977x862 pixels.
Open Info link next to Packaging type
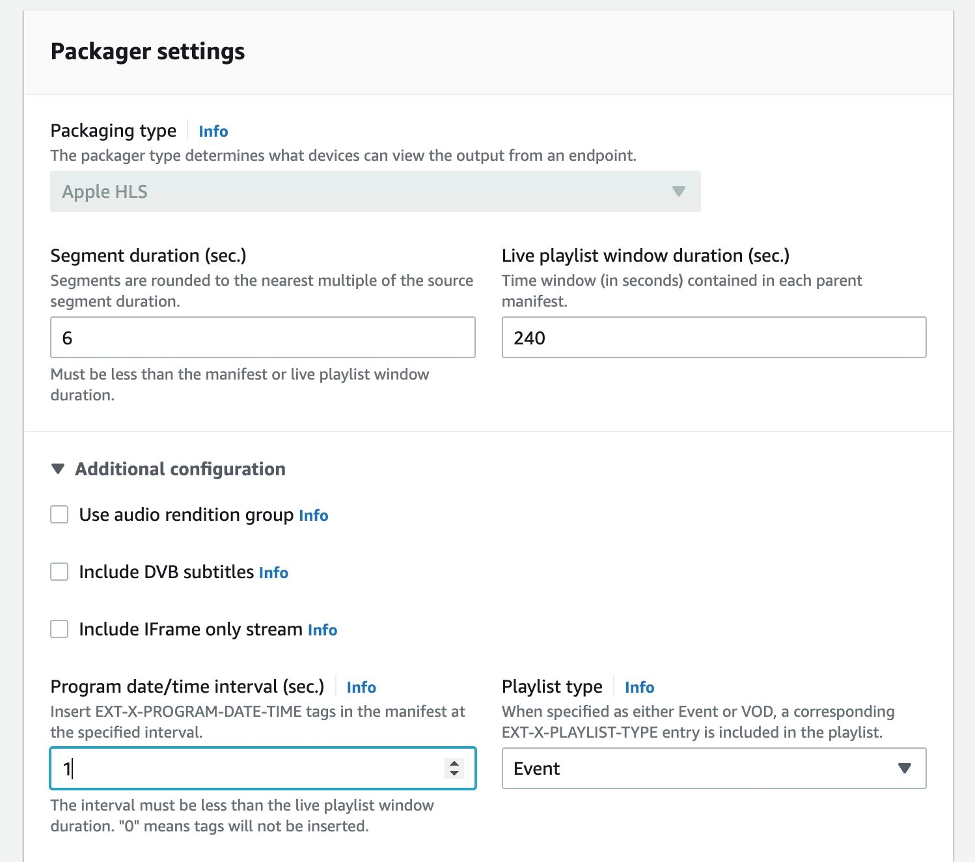tap(213, 131)
